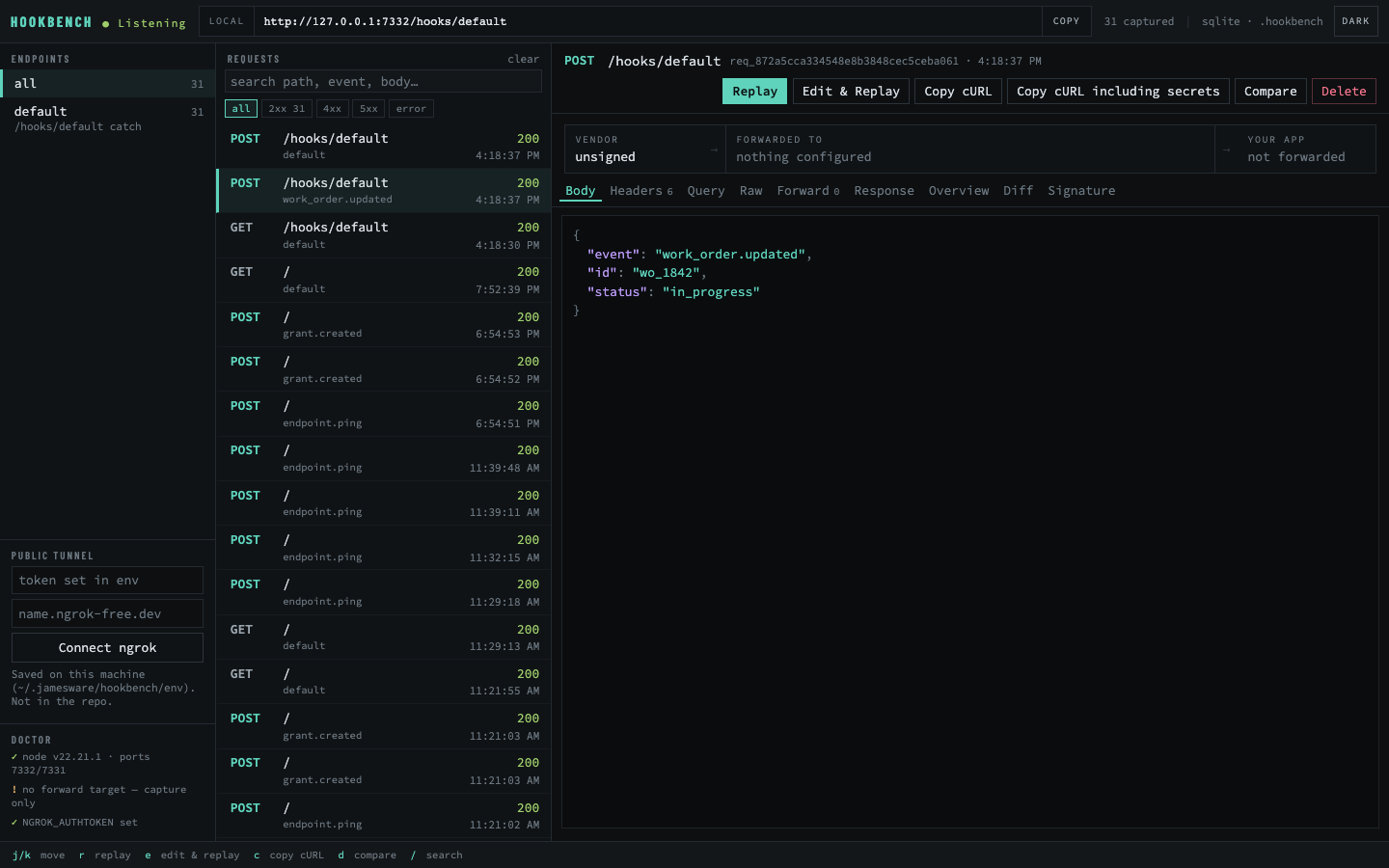The height and width of the screenshot is (868, 1389).
Task: Filter requests by 5xx status
Action: point(368,109)
